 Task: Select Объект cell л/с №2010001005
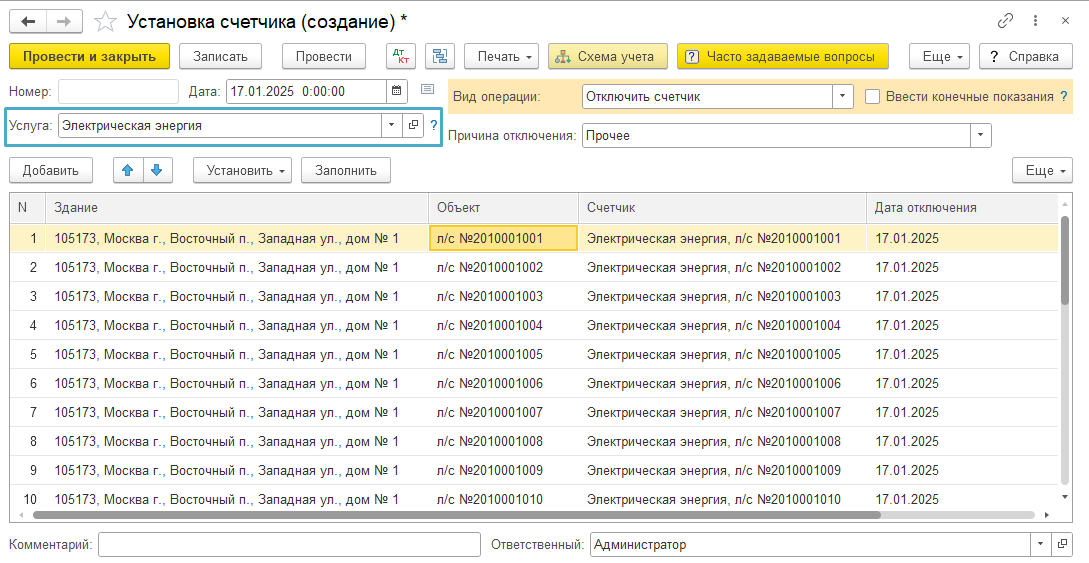pos(504,354)
